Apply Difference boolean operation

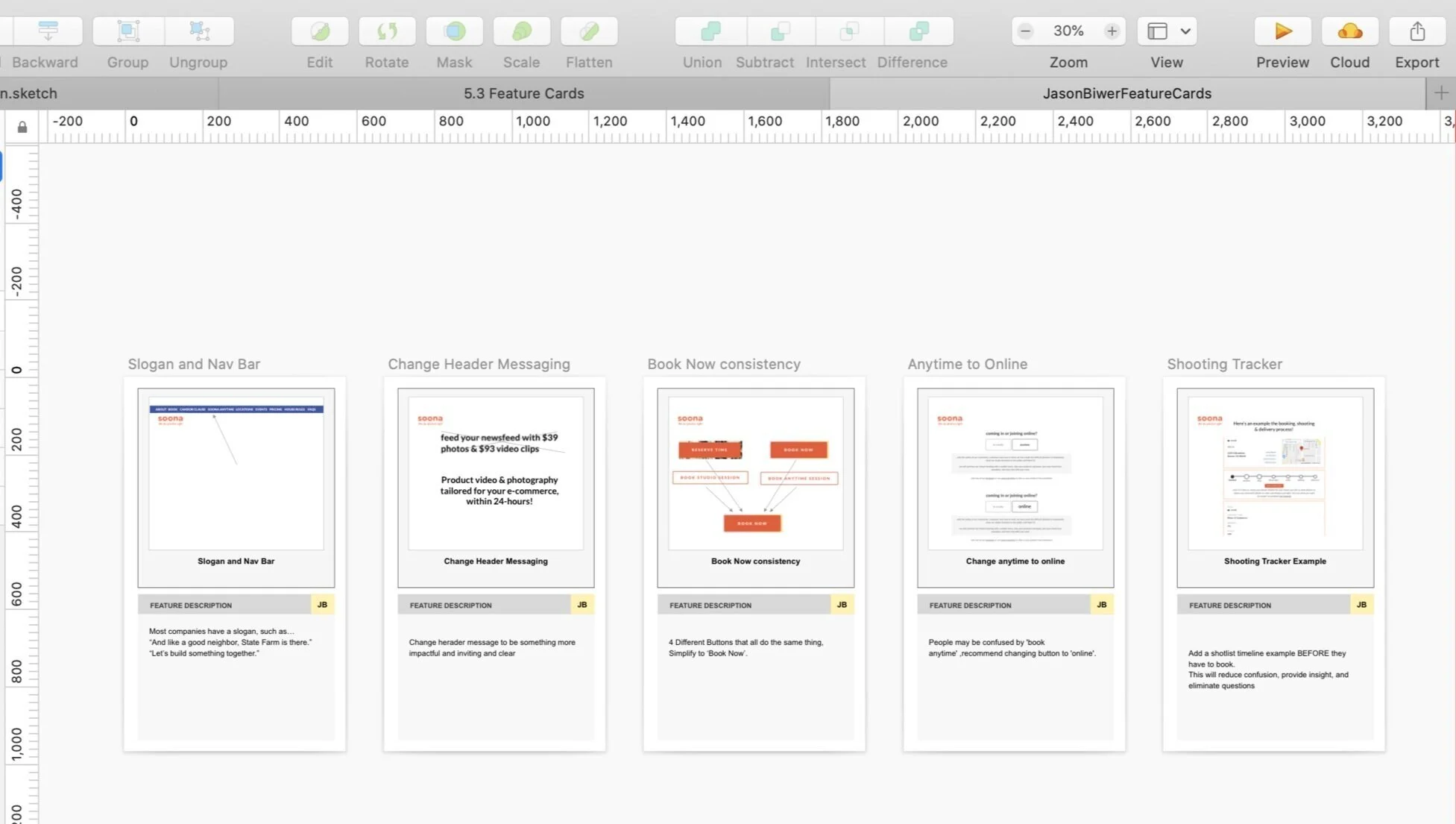(918, 31)
